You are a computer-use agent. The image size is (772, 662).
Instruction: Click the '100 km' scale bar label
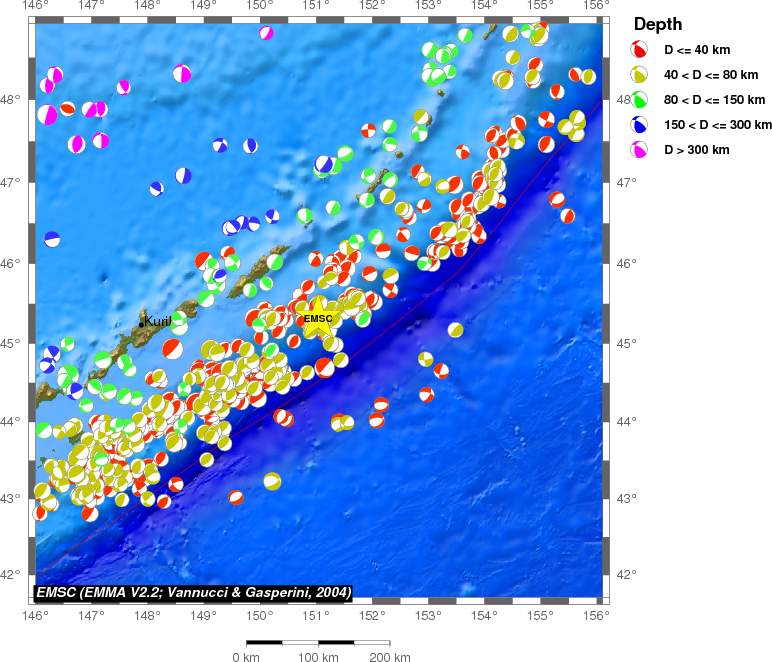click(x=317, y=657)
